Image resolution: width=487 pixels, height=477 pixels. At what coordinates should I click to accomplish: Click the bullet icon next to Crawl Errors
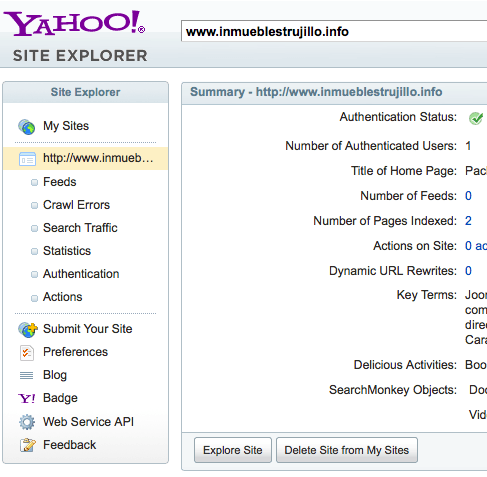coord(34,205)
